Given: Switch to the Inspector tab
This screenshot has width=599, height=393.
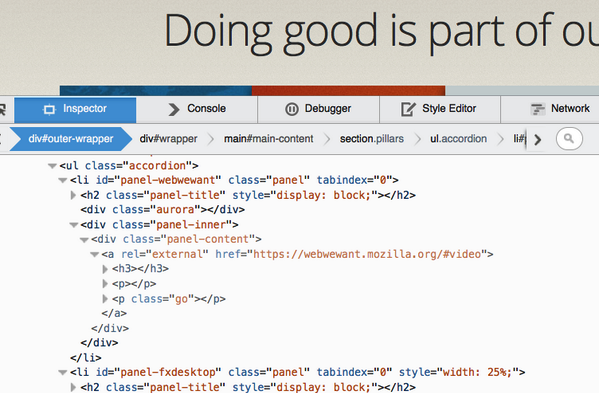Looking at the screenshot, I should pyautogui.click(x=75, y=110).
